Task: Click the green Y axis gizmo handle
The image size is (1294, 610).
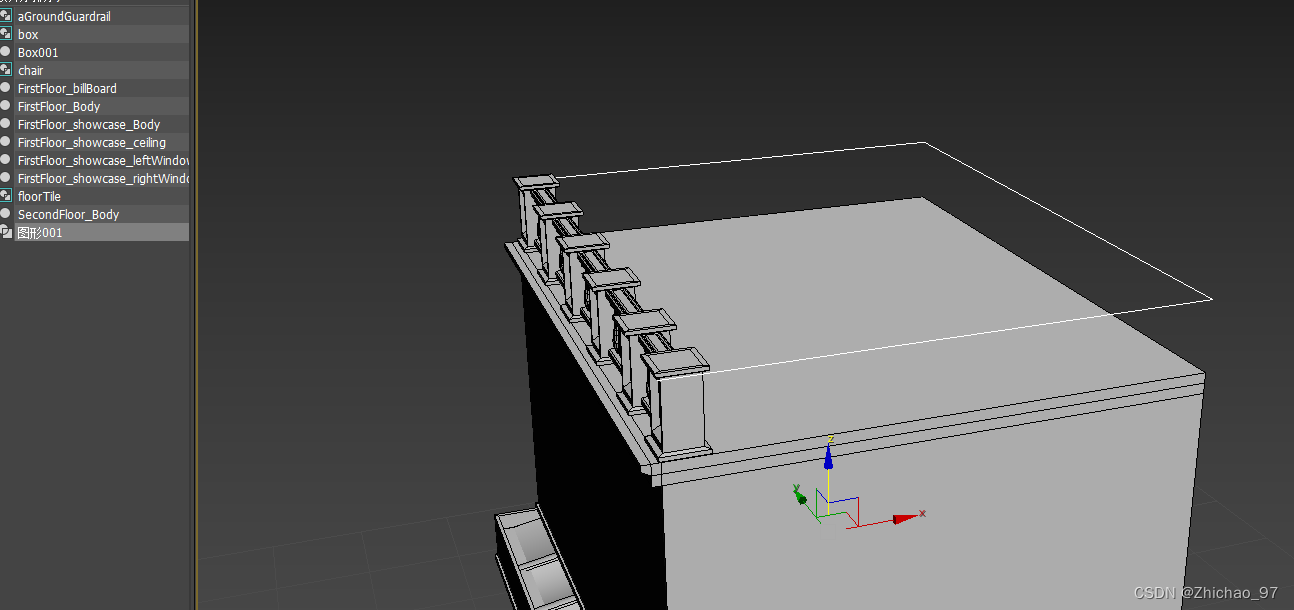Action: click(799, 496)
